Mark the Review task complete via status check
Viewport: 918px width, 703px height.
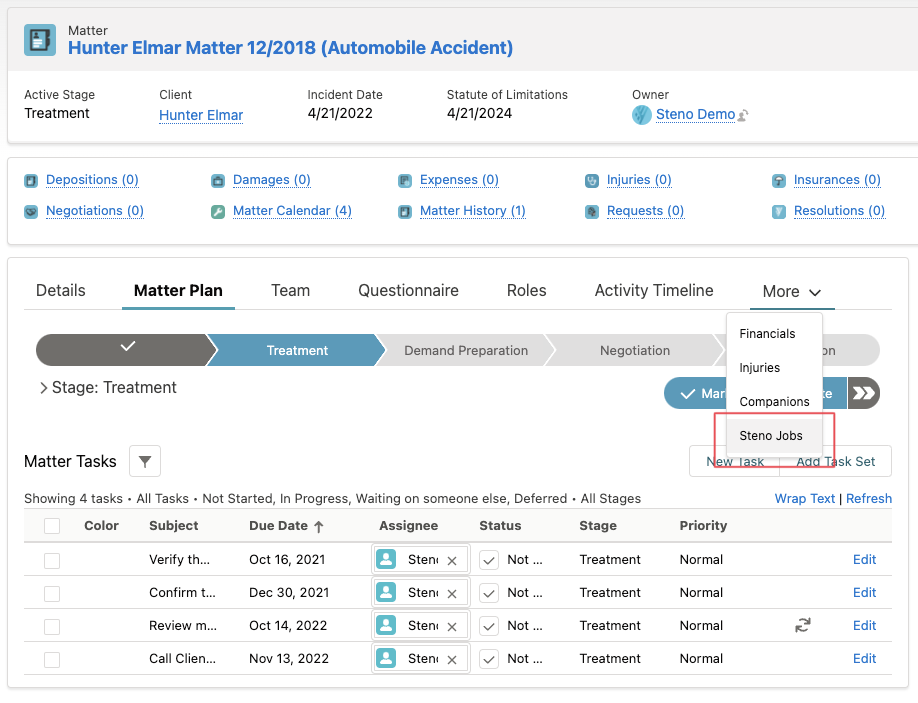(489, 626)
